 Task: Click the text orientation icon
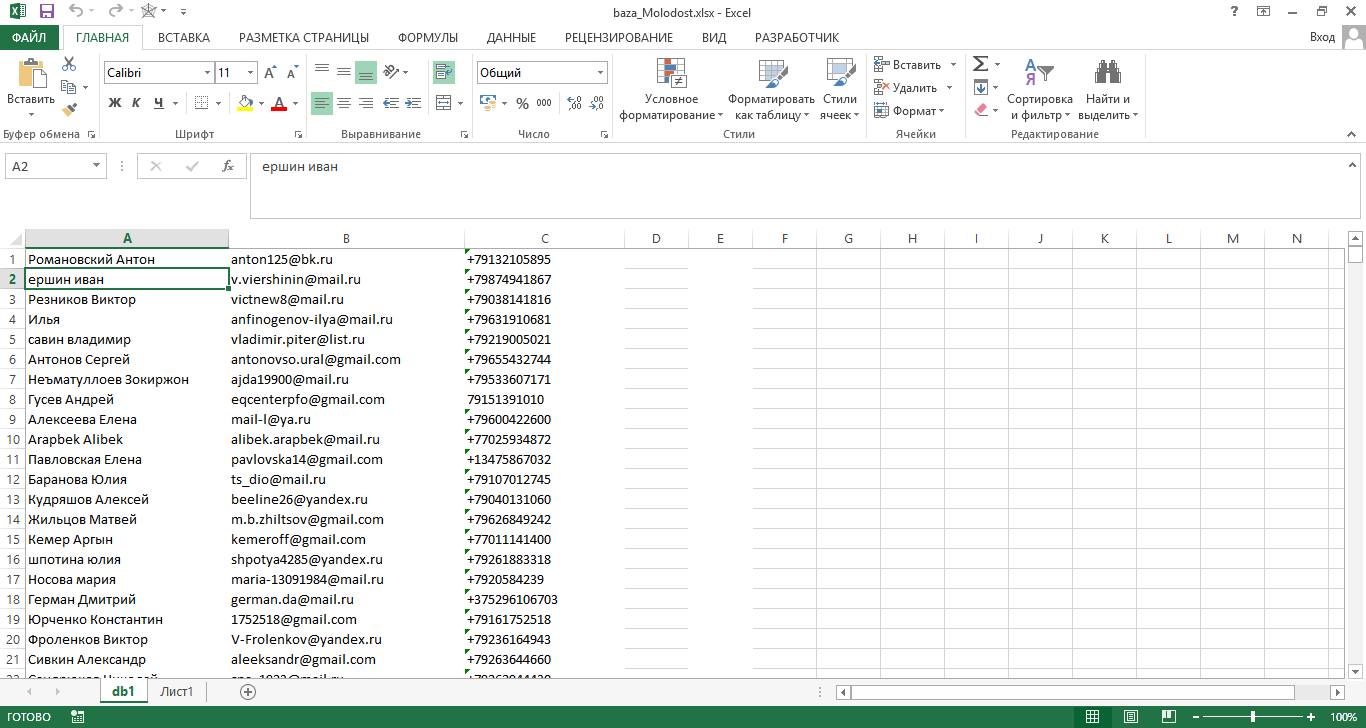pyautogui.click(x=391, y=72)
